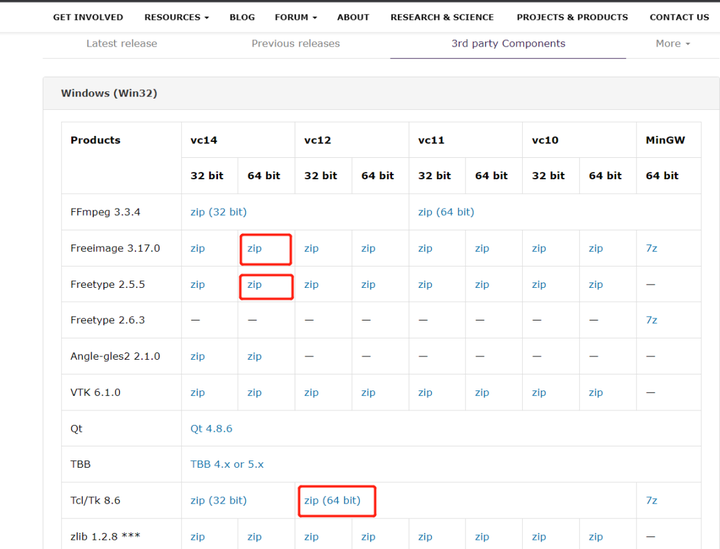Switch to the Latest release tab
This screenshot has width=720, height=549.
[122, 44]
